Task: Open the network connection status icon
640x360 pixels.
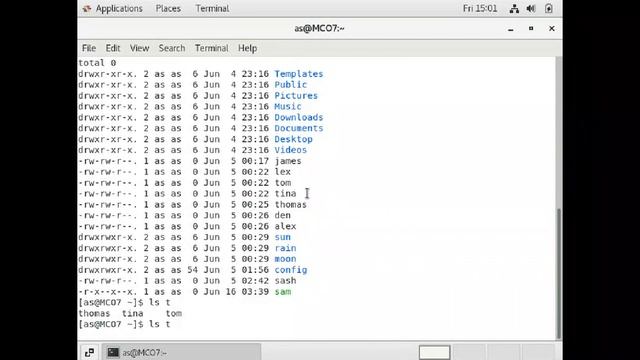Action: (514, 9)
